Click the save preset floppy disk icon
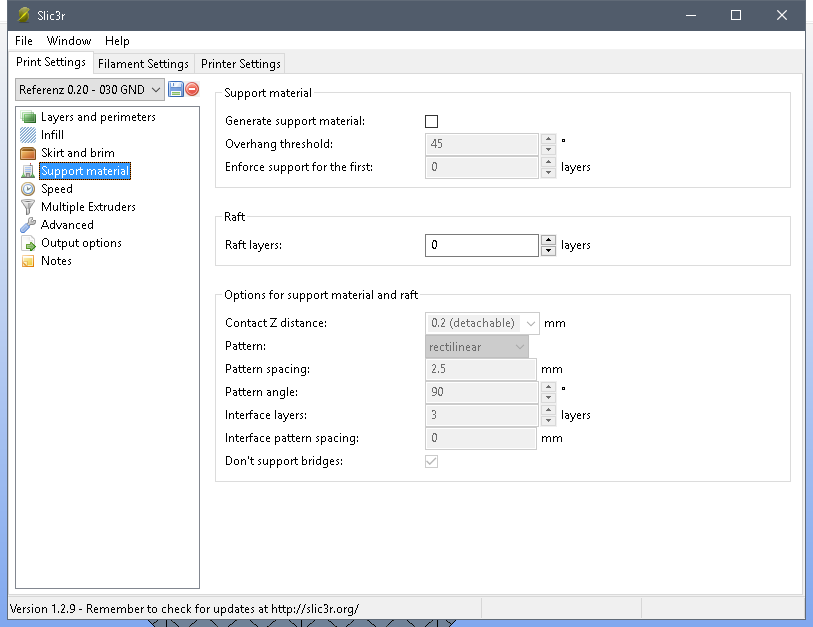Screen dimensions: 813x627 [176, 89]
